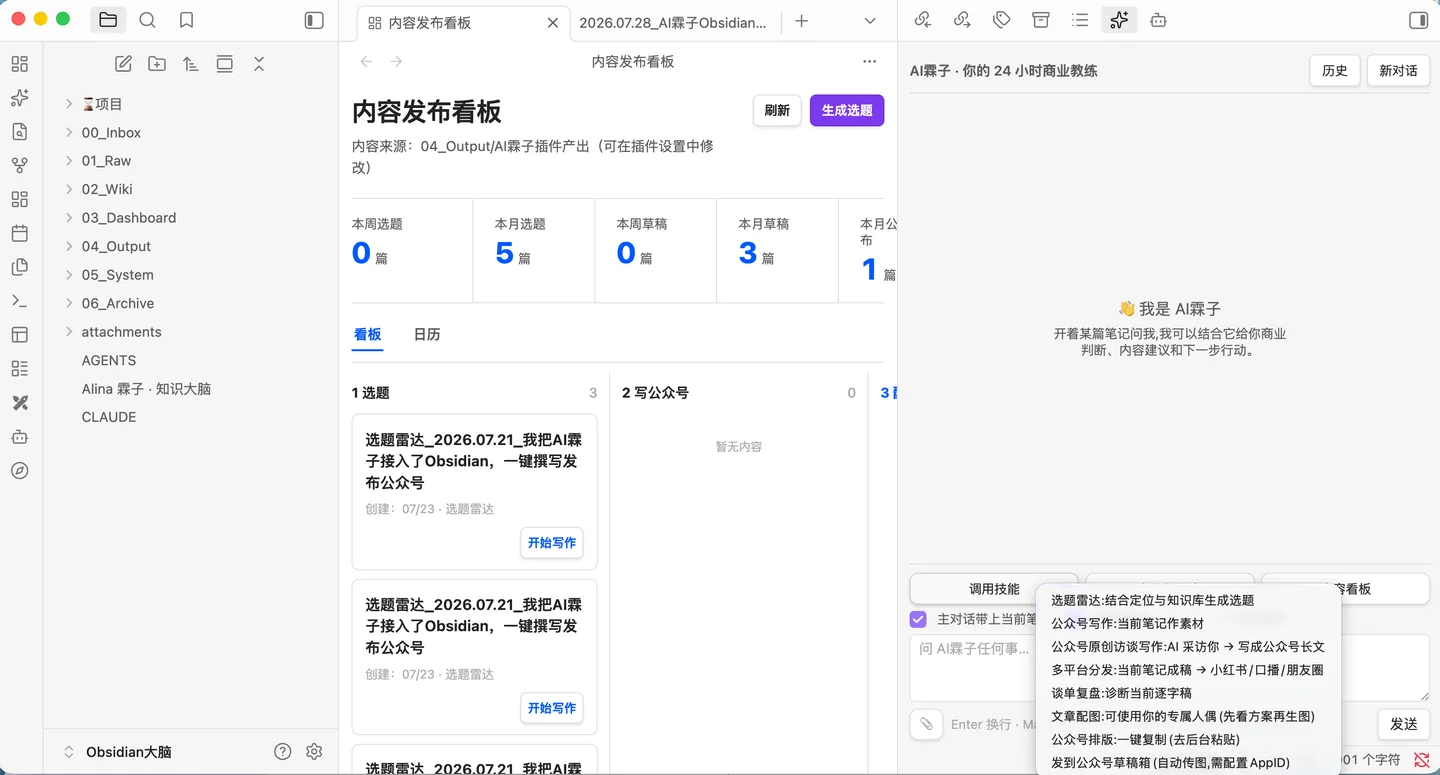Choose 多平台分发 skill from the menu

[1188, 670]
